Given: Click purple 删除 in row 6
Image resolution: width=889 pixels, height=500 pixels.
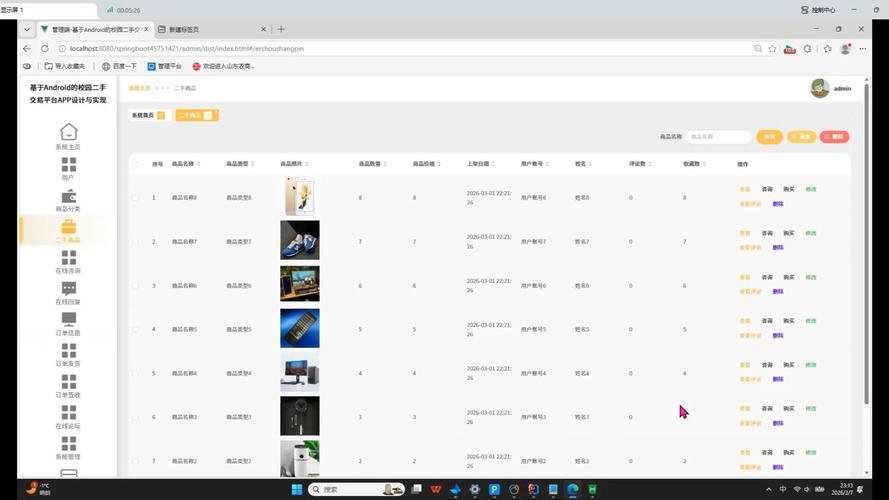Looking at the screenshot, I should click(x=778, y=423).
